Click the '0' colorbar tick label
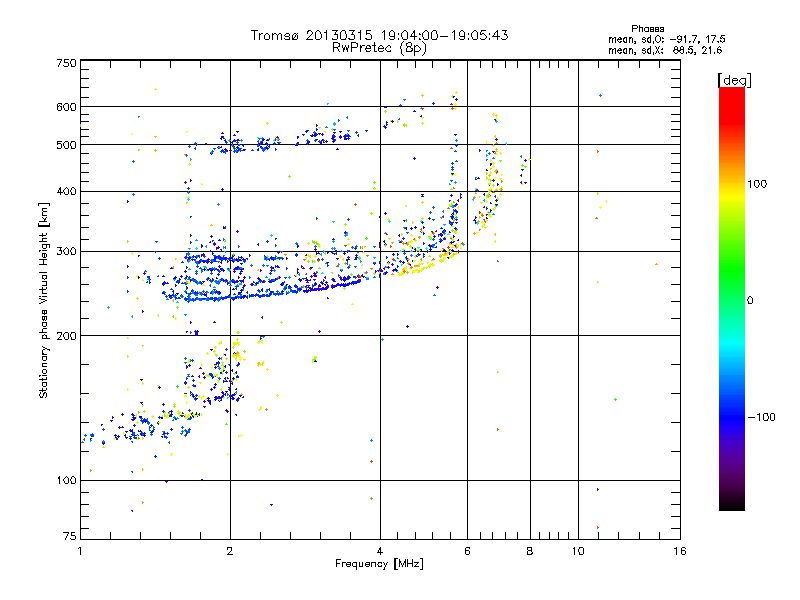800x600 pixels. pos(750,301)
